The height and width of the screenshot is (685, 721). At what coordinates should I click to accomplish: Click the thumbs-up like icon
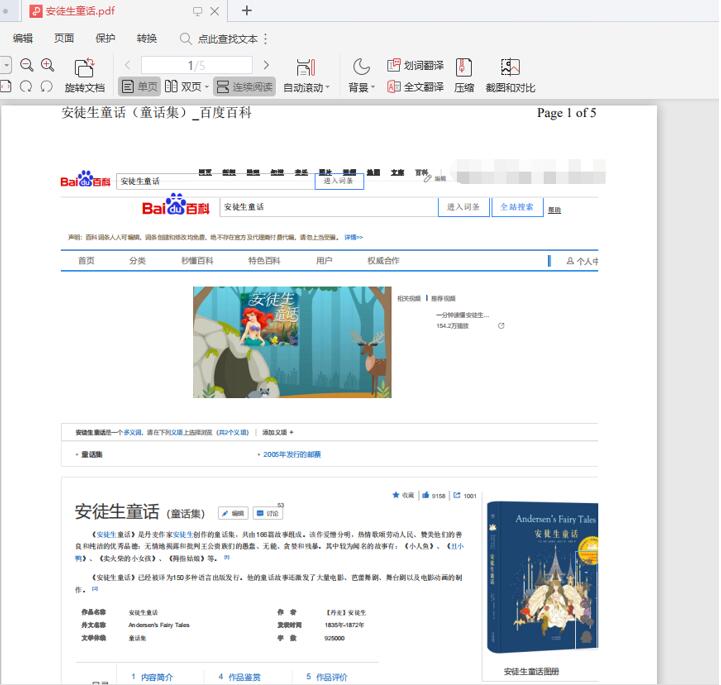tap(426, 495)
